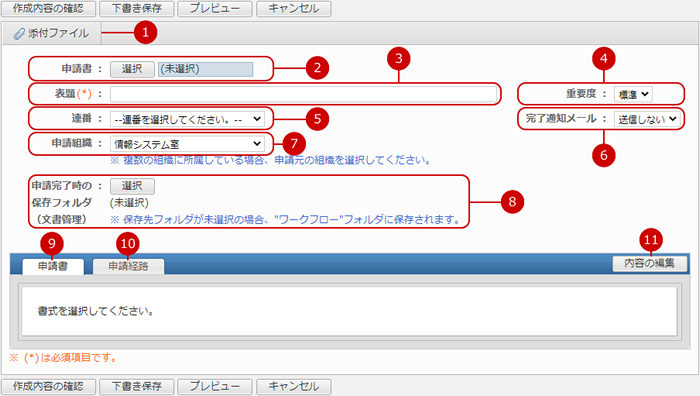This screenshot has width=700, height=396.
Task: Switch to the 申請書 tab
Action: [x=53, y=267]
